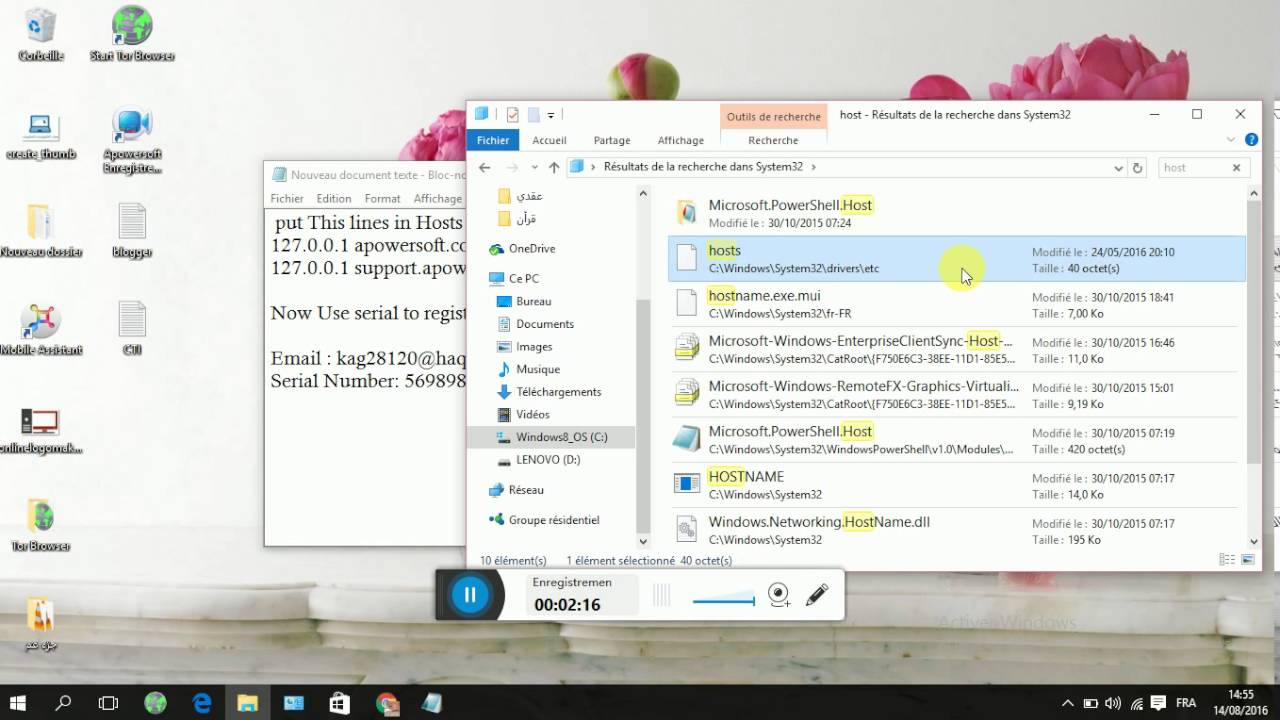
Task: Switch to details view via status bar icon
Action: [1227, 560]
